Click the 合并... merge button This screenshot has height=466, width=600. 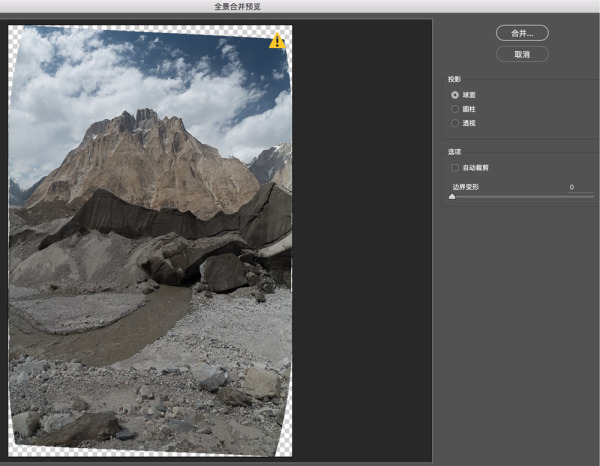pos(522,33)
